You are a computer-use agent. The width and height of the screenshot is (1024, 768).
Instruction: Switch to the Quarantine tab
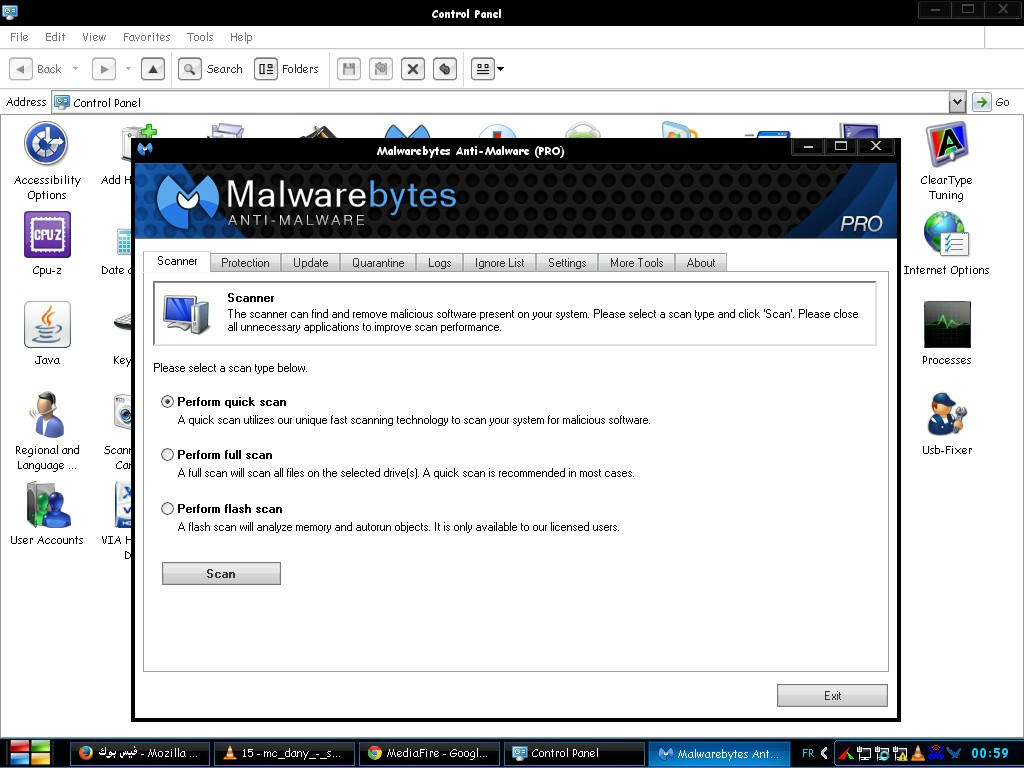coord(378,263)
